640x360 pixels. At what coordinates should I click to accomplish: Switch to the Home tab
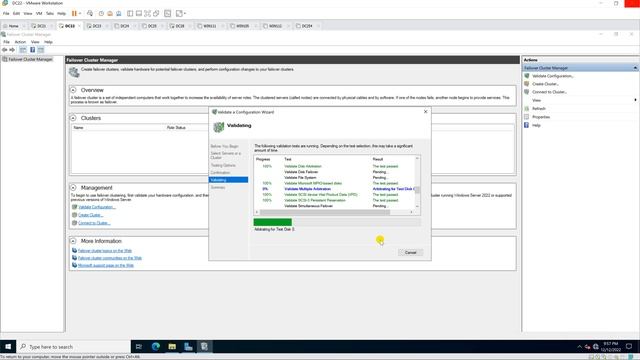[x=13, y=26]
